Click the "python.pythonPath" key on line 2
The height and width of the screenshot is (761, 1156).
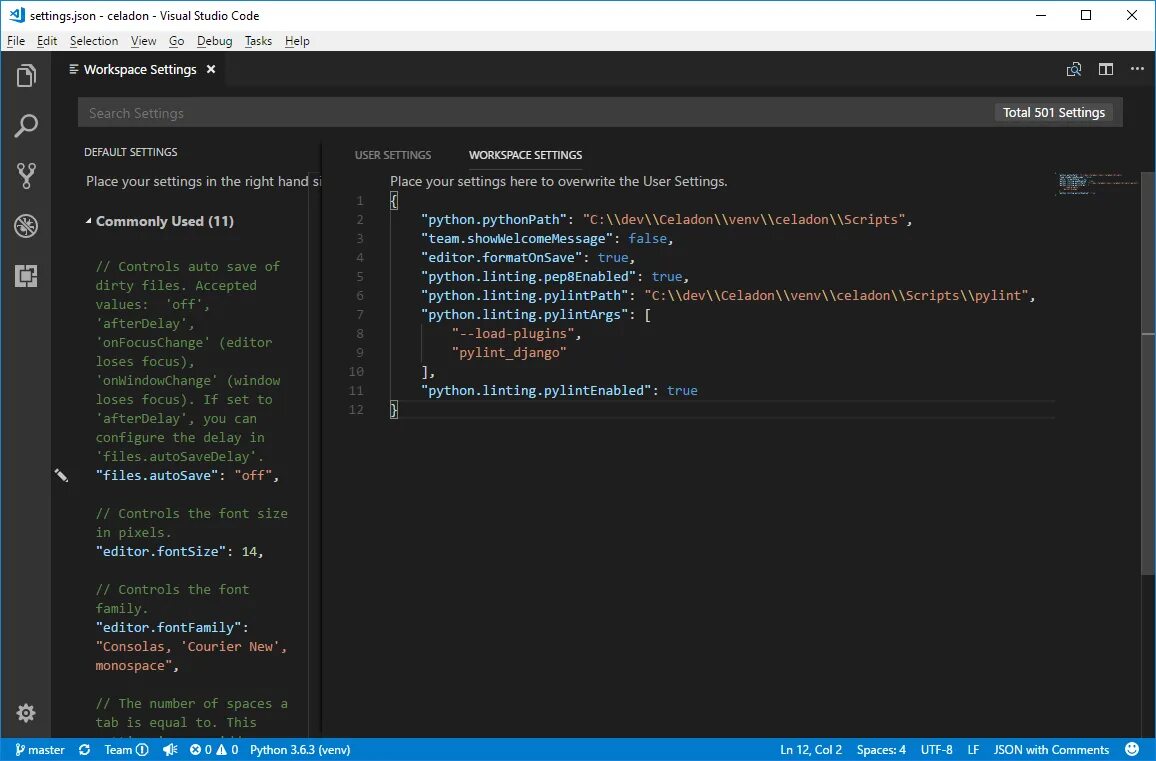tap(495, 220)
